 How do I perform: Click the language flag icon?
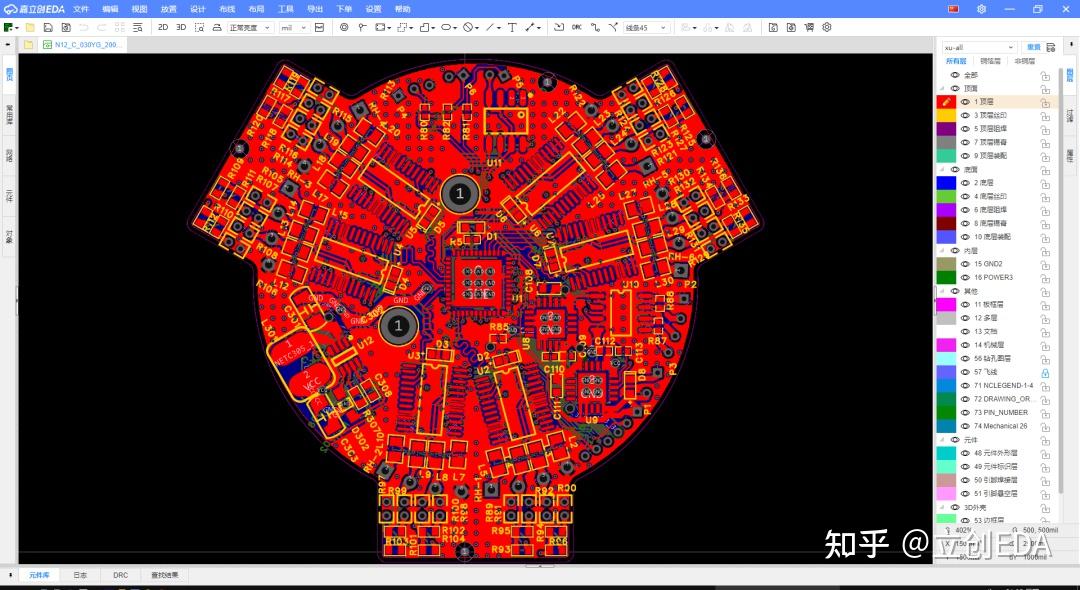click(953, 9)
